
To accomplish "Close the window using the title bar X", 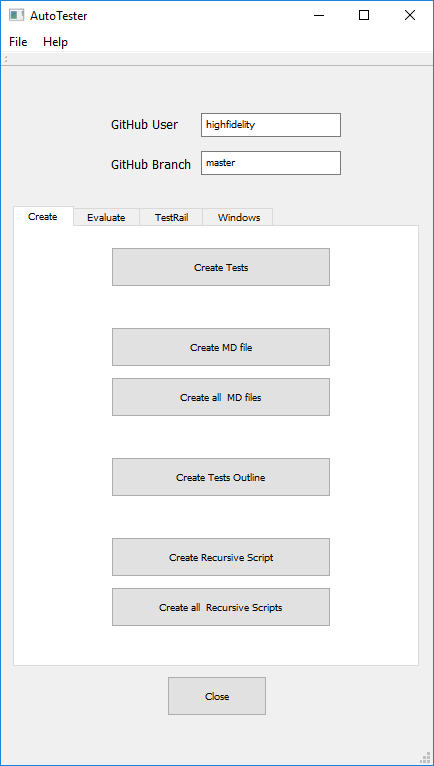I will point(410,15).
